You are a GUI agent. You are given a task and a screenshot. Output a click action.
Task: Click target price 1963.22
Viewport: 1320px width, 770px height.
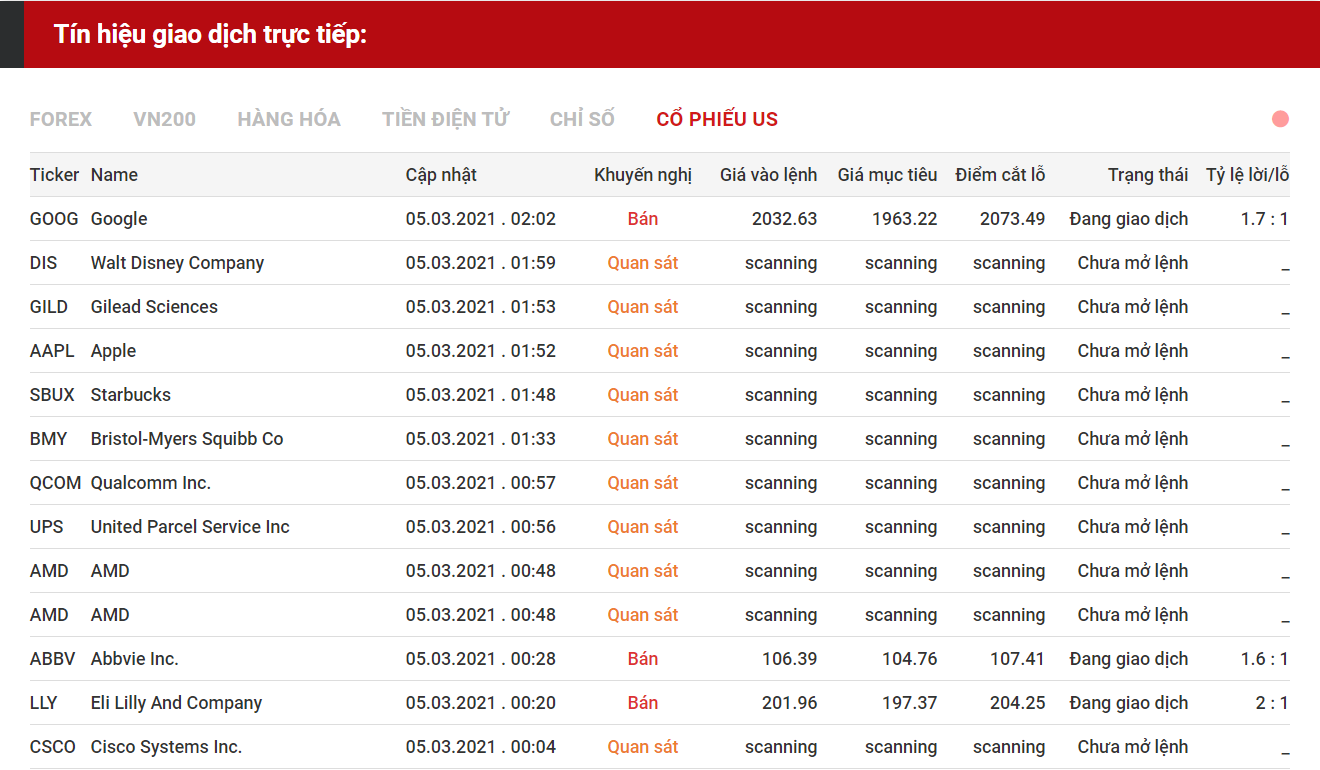905,219
